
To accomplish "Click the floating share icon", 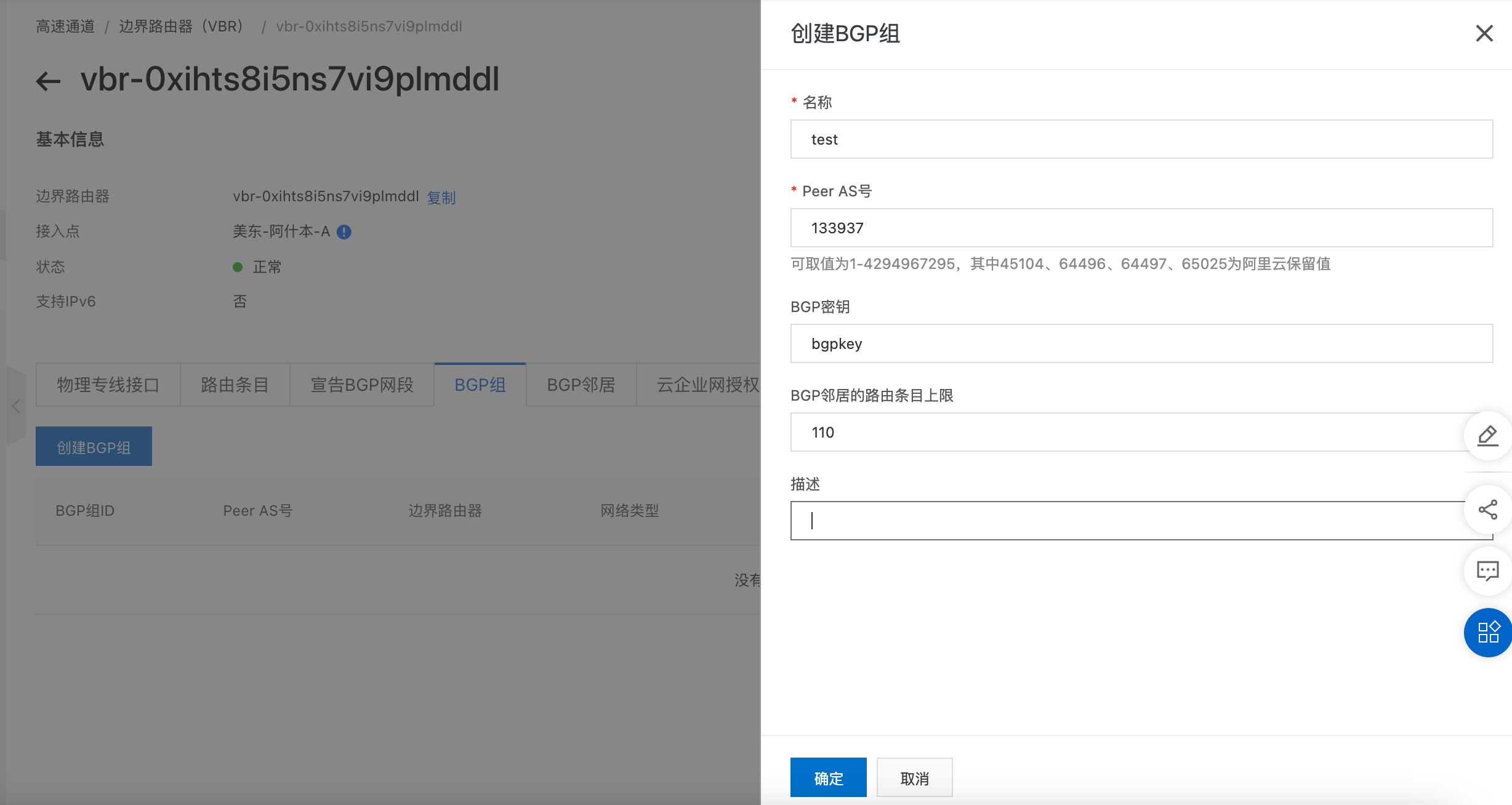I will point(1488,510).
